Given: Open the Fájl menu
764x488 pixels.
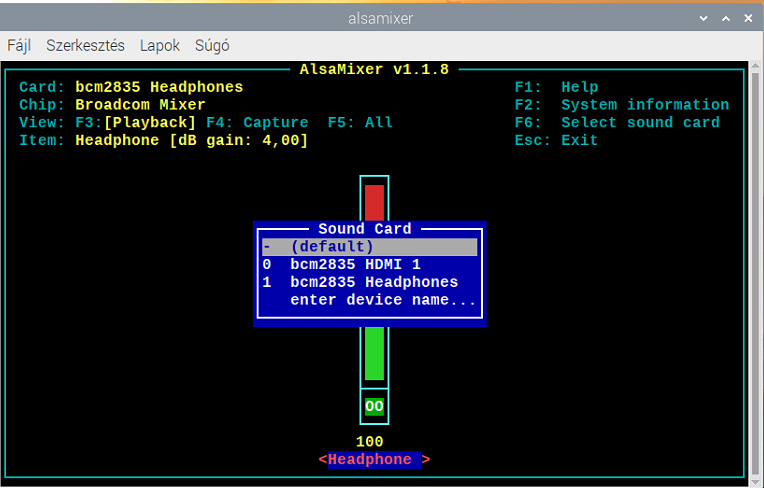Looking at the screenshot, I should 19,46.
